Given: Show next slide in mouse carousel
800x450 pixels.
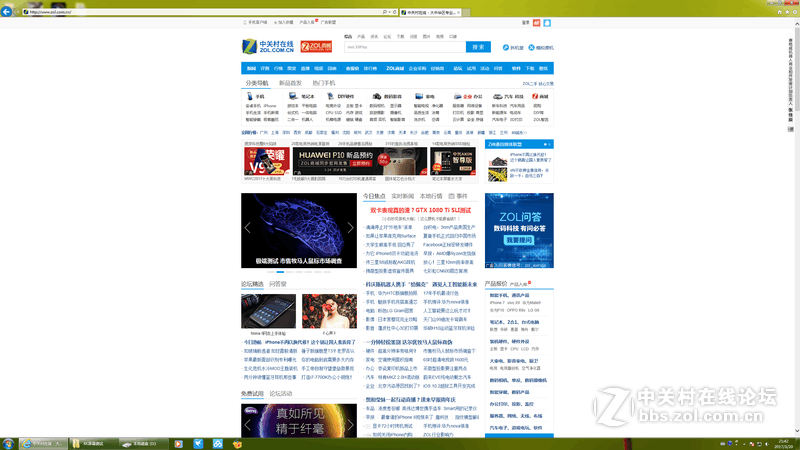Looking at the screenshot, I should click(351, 228).
